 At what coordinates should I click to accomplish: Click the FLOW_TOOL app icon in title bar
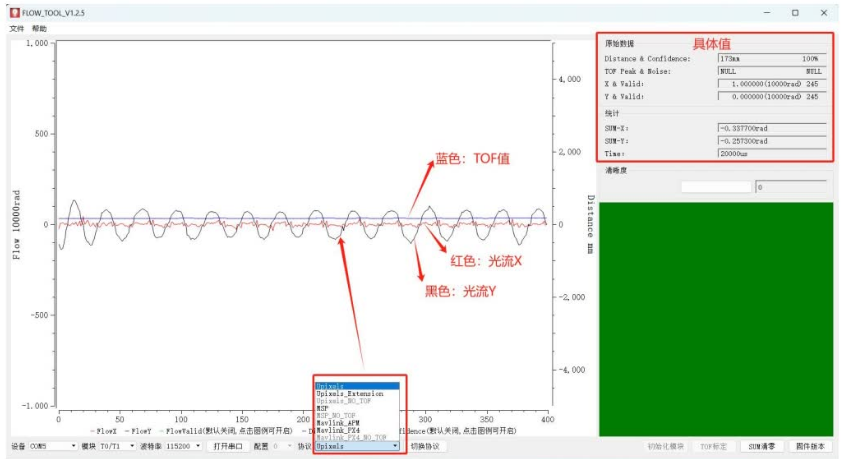15,12
